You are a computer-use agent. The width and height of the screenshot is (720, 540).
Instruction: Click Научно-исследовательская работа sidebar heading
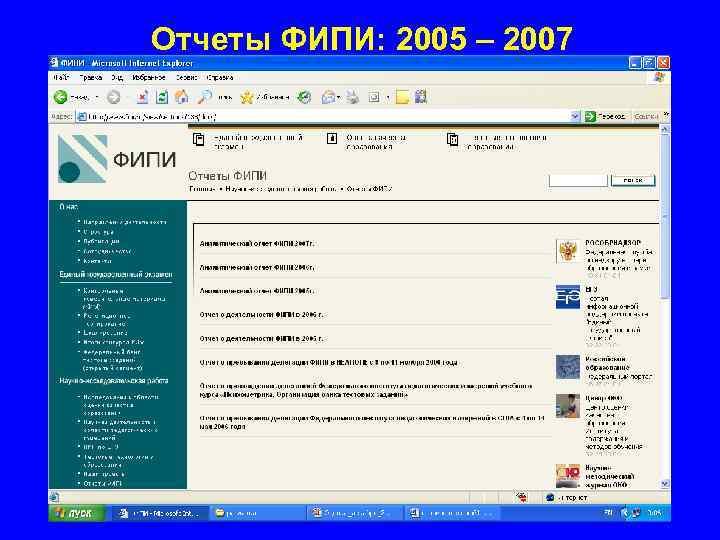point(114,381)
